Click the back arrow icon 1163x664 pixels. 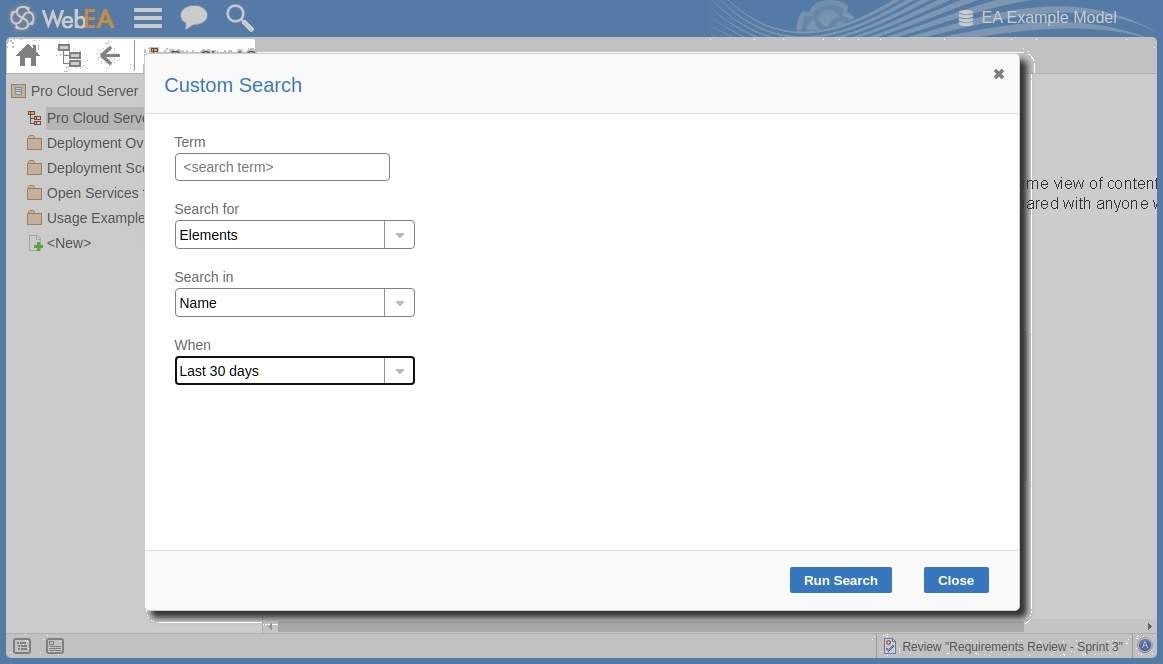click(110, 56)
